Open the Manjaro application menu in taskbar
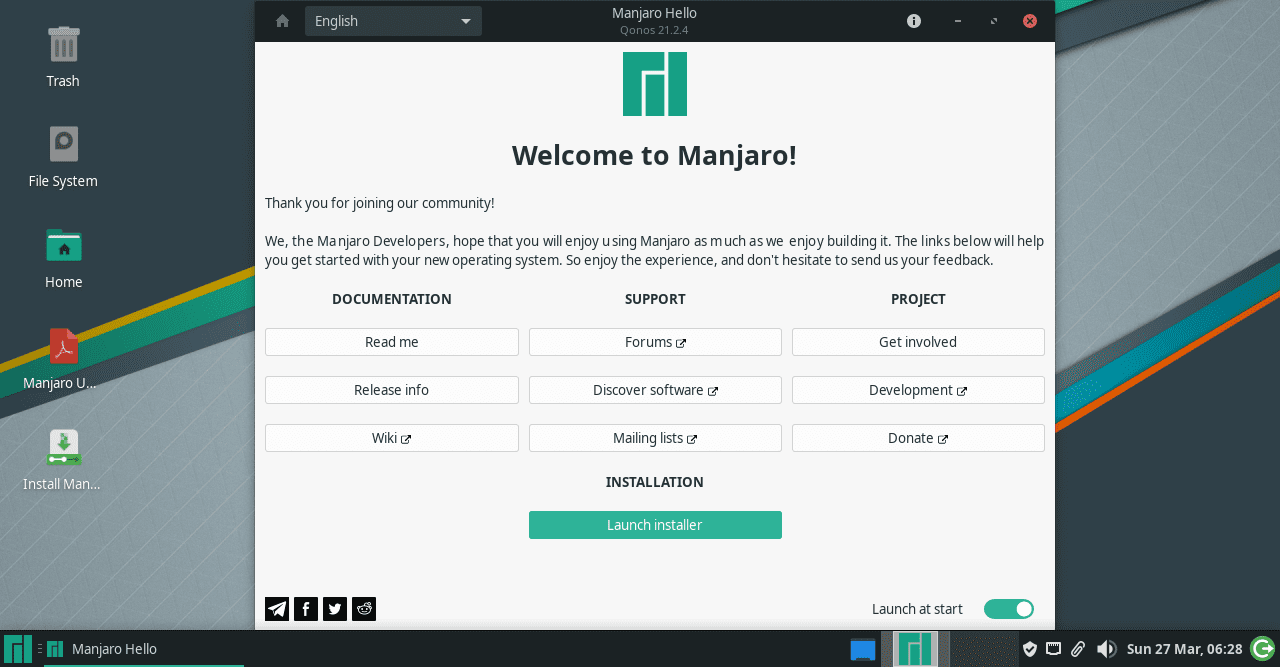This screenshot has height=667, width=1280. pos(17,649)
